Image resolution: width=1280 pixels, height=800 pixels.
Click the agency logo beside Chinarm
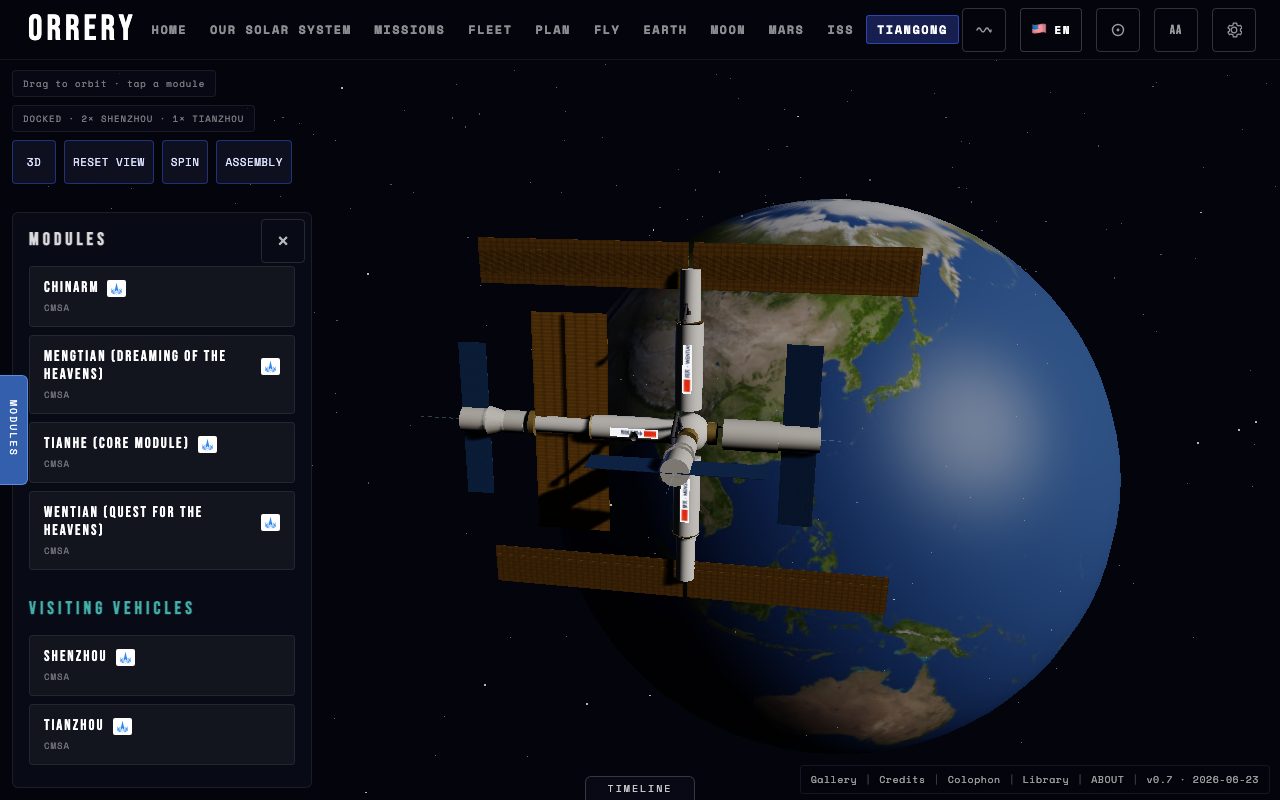(117, 288)
